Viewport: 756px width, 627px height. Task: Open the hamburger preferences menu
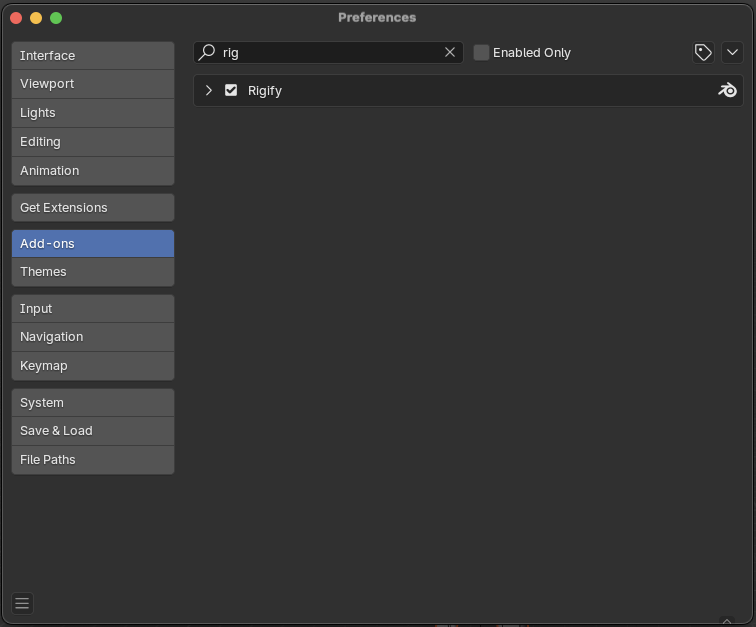click(22, 603)
